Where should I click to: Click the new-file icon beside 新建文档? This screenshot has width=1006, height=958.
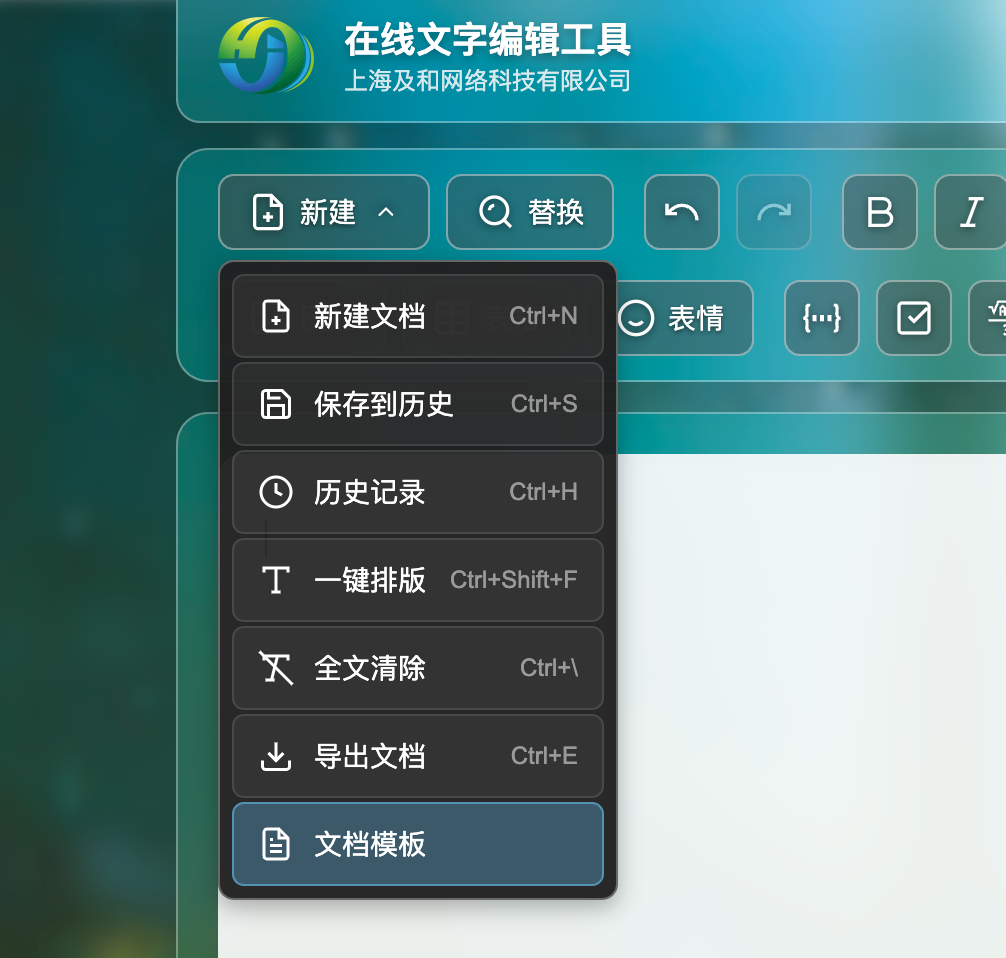click(276, 316)
